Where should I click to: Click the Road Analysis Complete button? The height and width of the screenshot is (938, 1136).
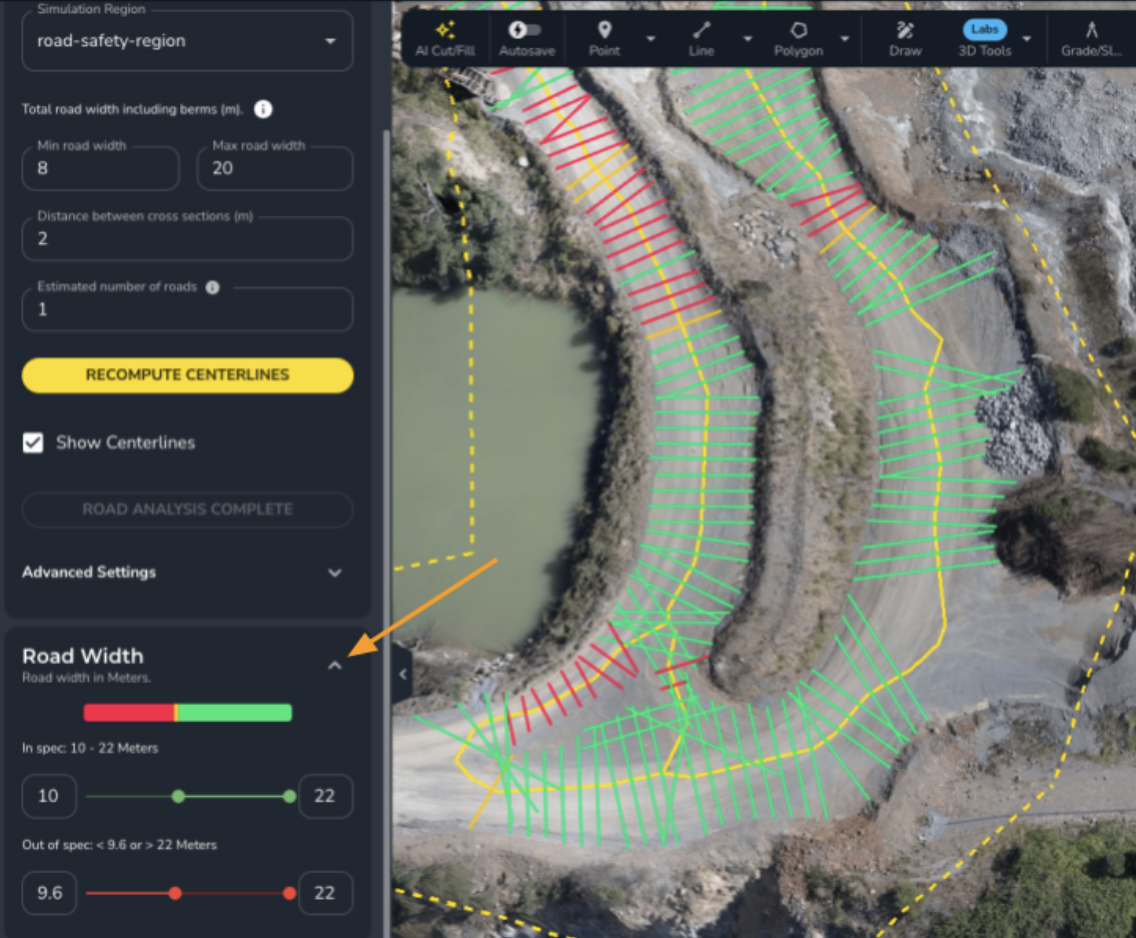(x=187, y=509)
